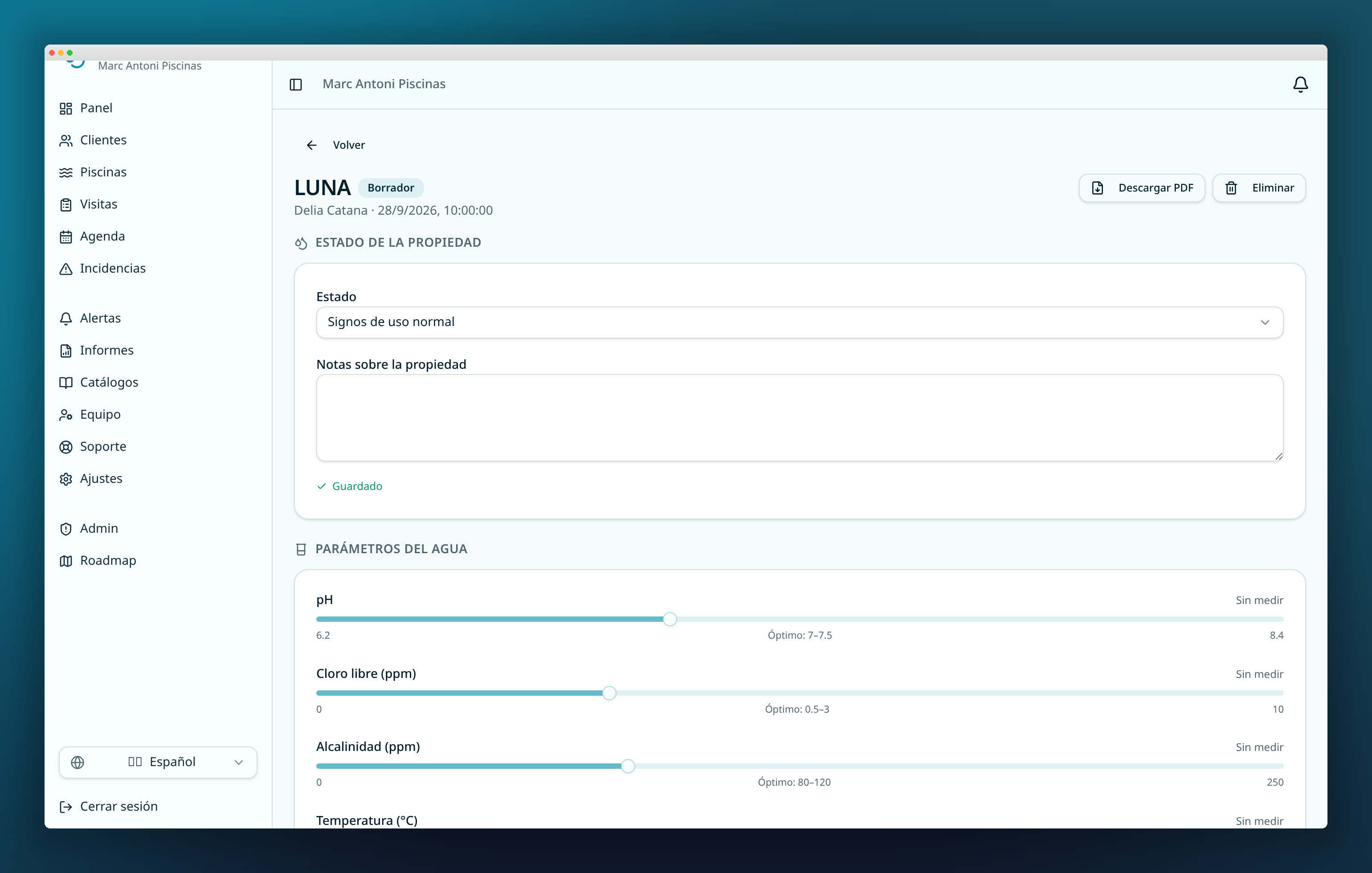1372x873 pixels.
Task: Click the Óptimo: 80–120 label
Action: point(794,783)
